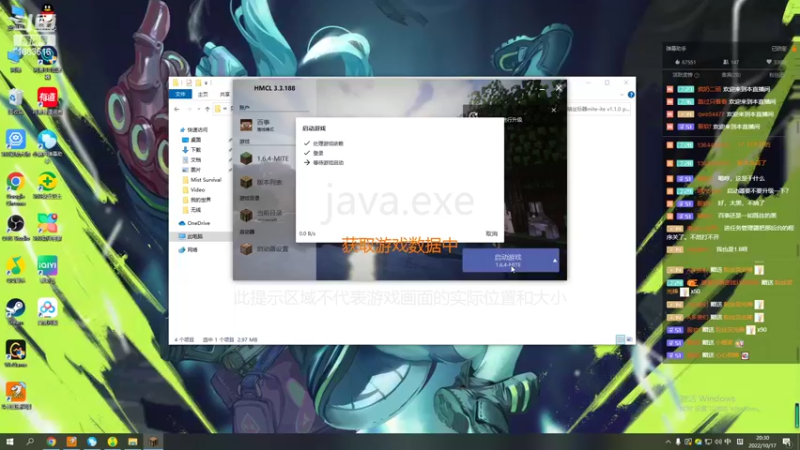
Task: Click File Explorer up-directory arrow
Action: [207, 109]
